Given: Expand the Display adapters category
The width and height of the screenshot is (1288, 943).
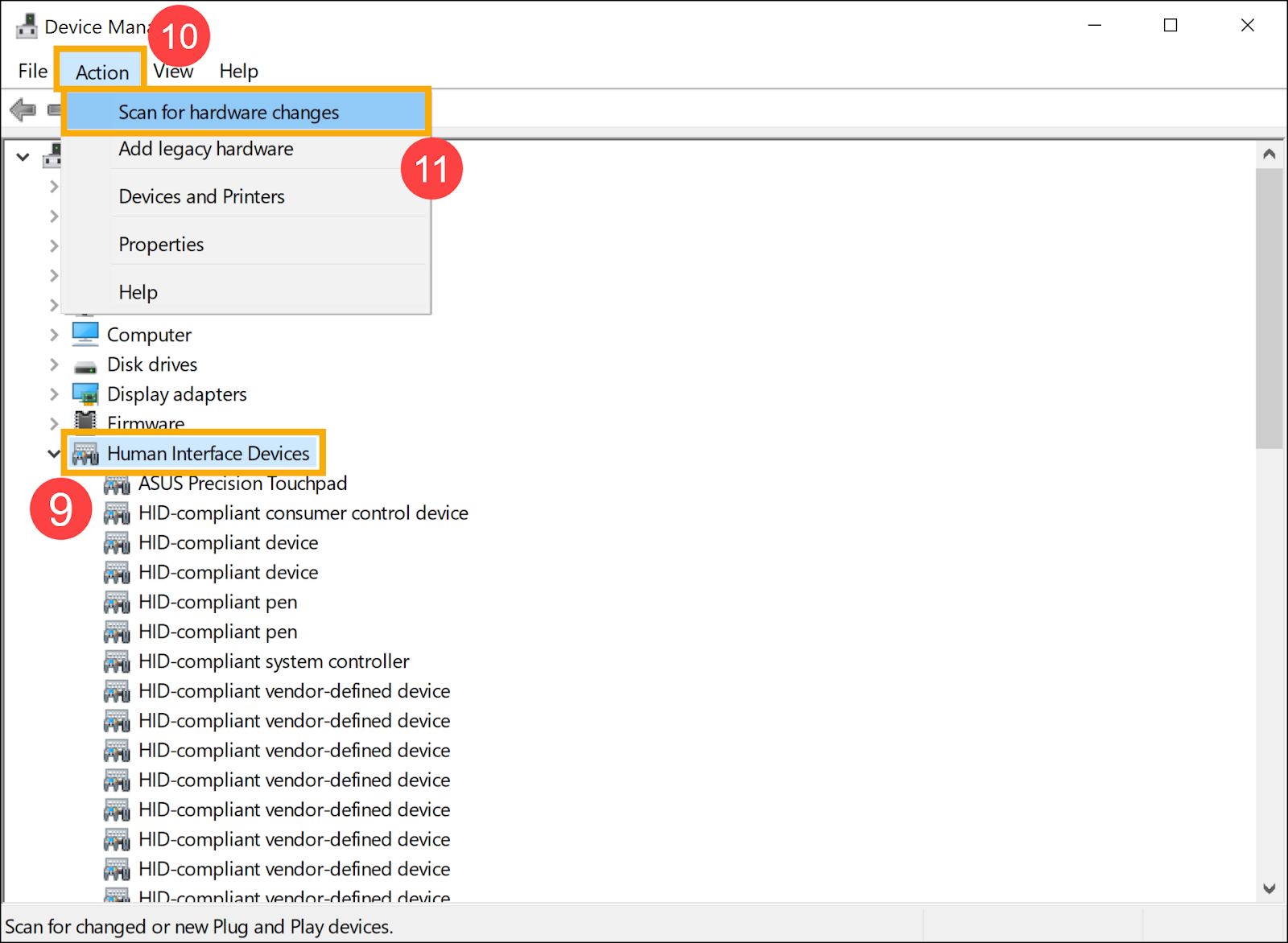Looking at the screenshot, I should click(x=54, y=394).
